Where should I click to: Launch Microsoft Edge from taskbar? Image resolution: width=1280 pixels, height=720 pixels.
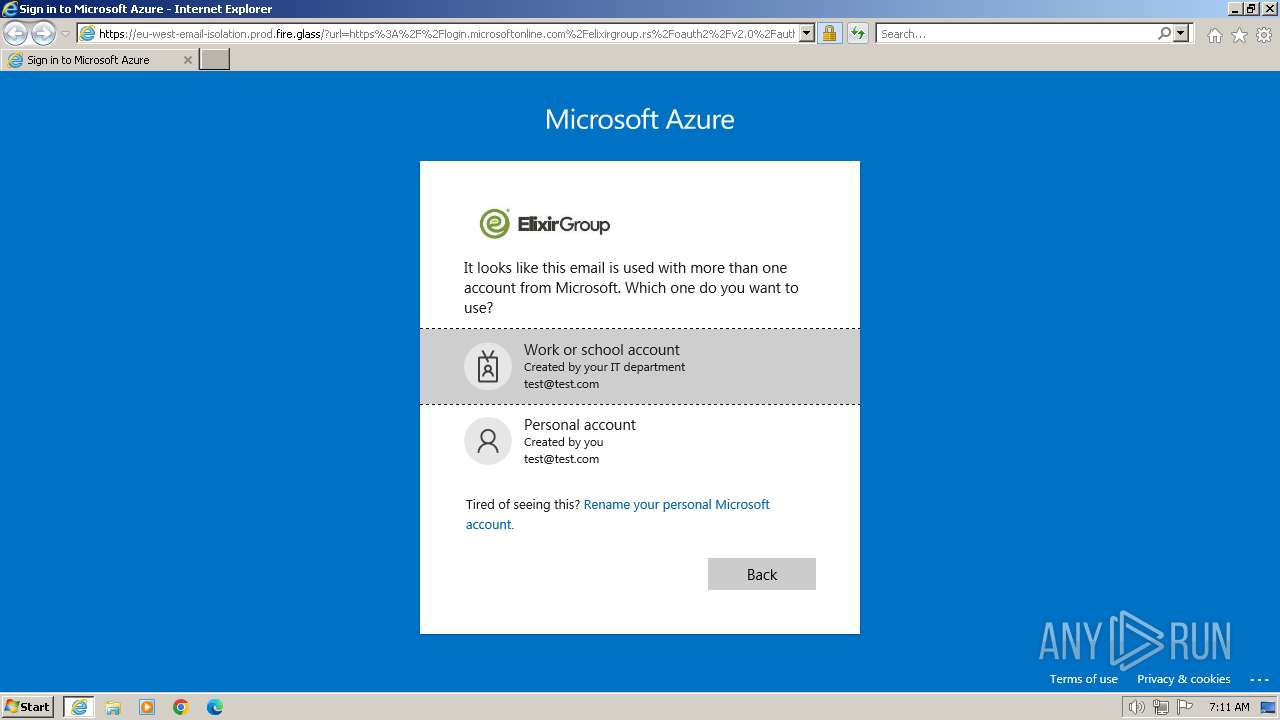pyautogui.click(x=215, y=707)
